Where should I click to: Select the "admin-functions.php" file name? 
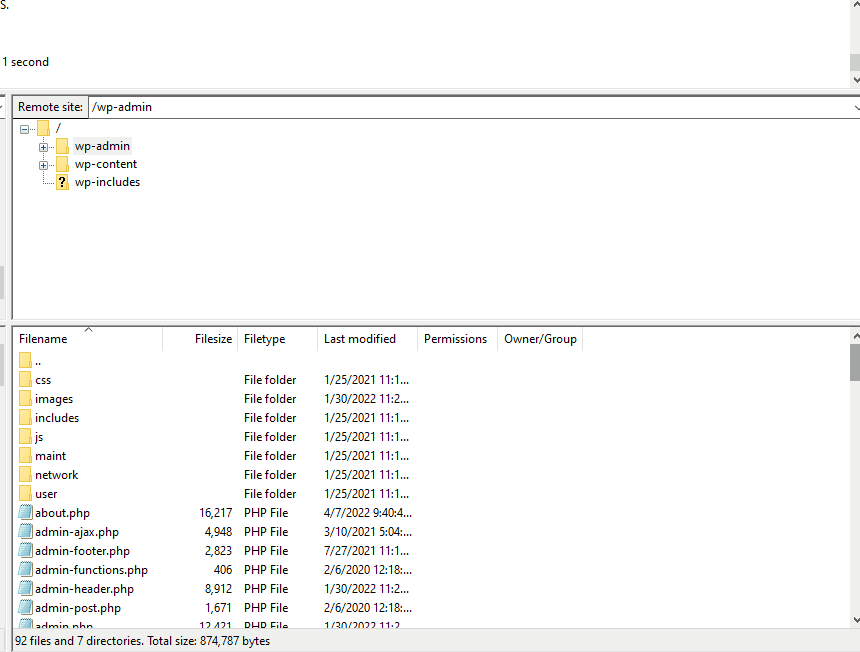click(92, 570)
